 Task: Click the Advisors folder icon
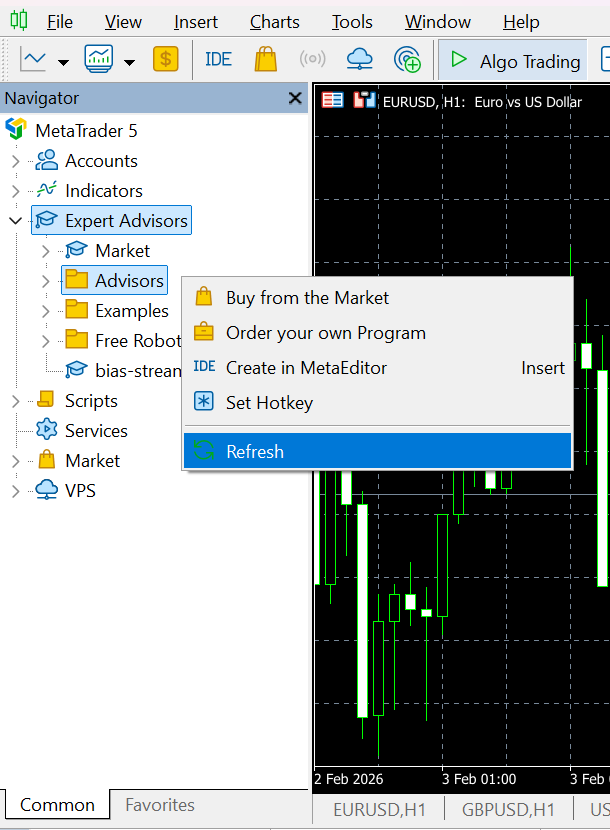(x=77, y=279)
